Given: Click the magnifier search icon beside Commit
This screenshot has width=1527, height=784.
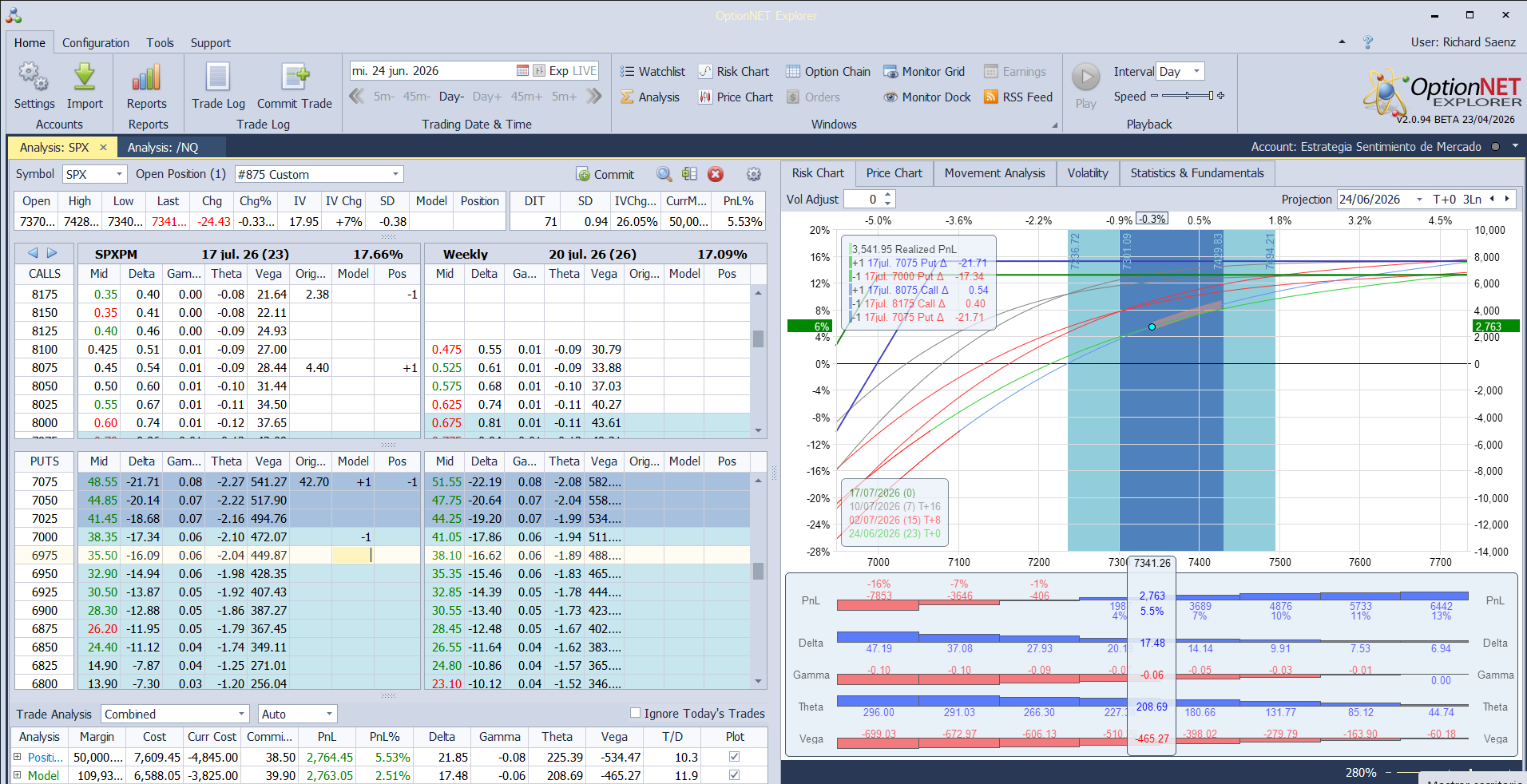Looking at the screenshot, I should point(664,174).
